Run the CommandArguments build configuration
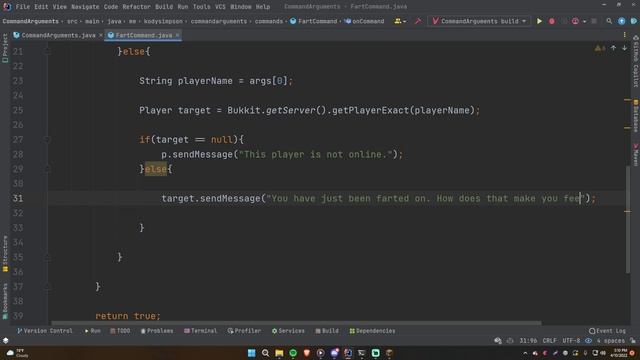 [539, 21]
